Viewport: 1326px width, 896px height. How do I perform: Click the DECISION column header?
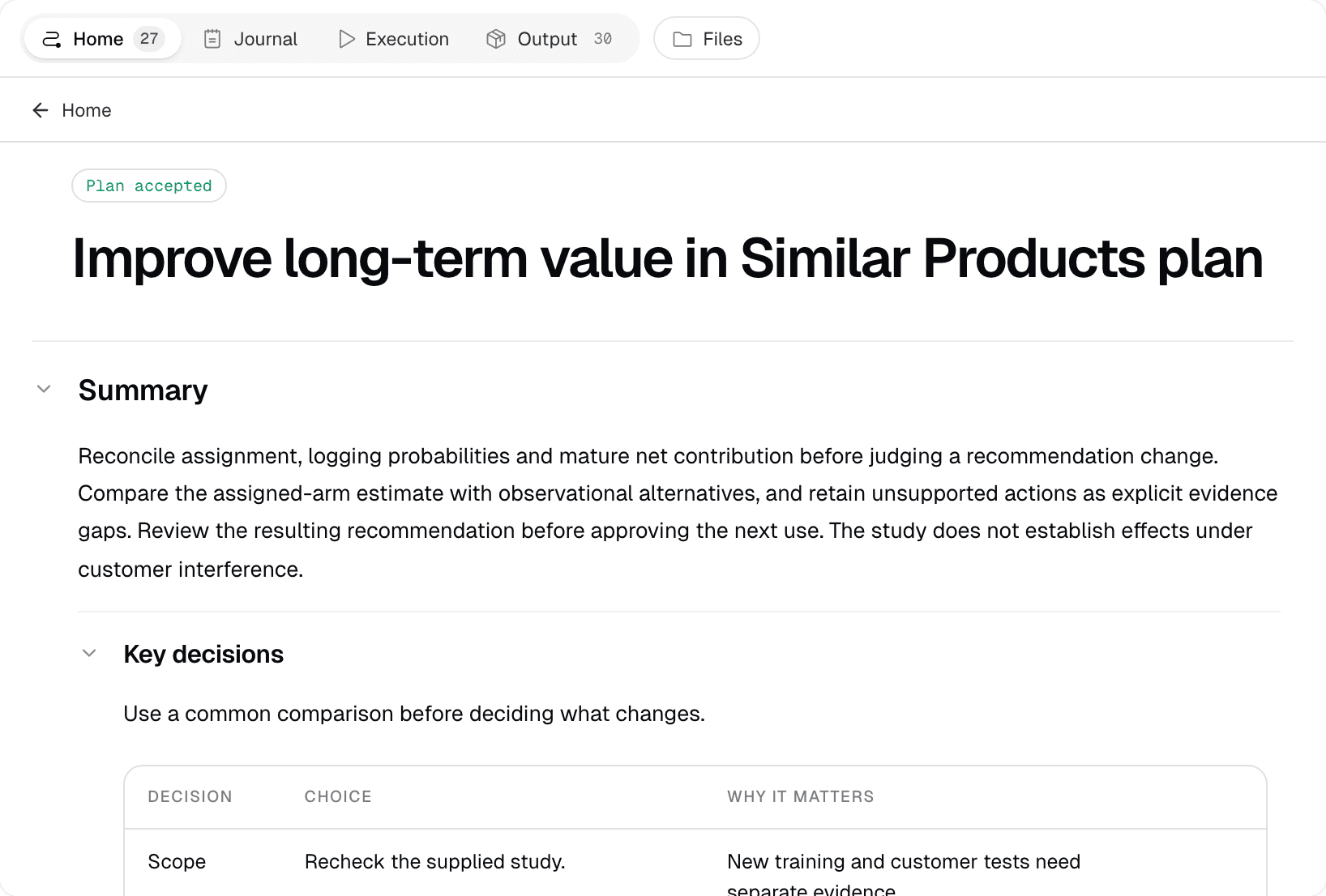click(x=190, y=796)
